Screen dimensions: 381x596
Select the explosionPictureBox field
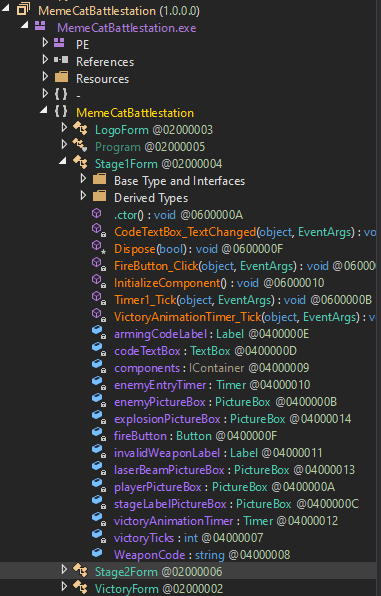[x=233, y=419]
